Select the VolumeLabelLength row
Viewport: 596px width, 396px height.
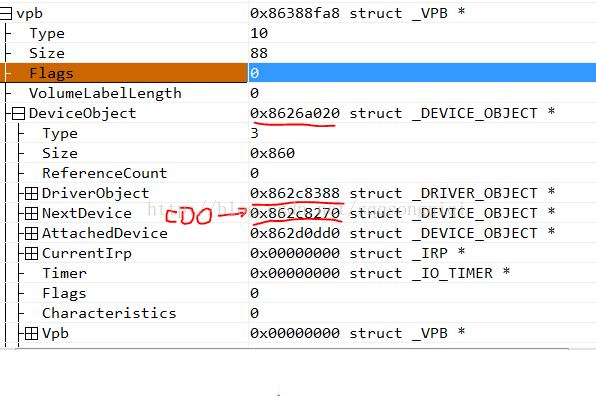[x=298, y=93]
